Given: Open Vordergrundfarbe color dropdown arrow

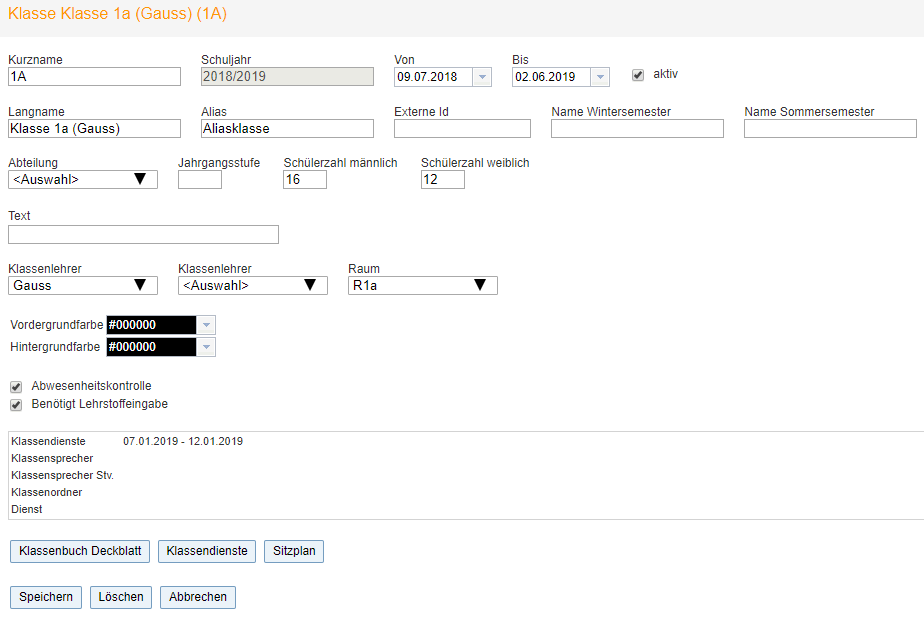Looking at the screenshot, I should pos(206,325).
